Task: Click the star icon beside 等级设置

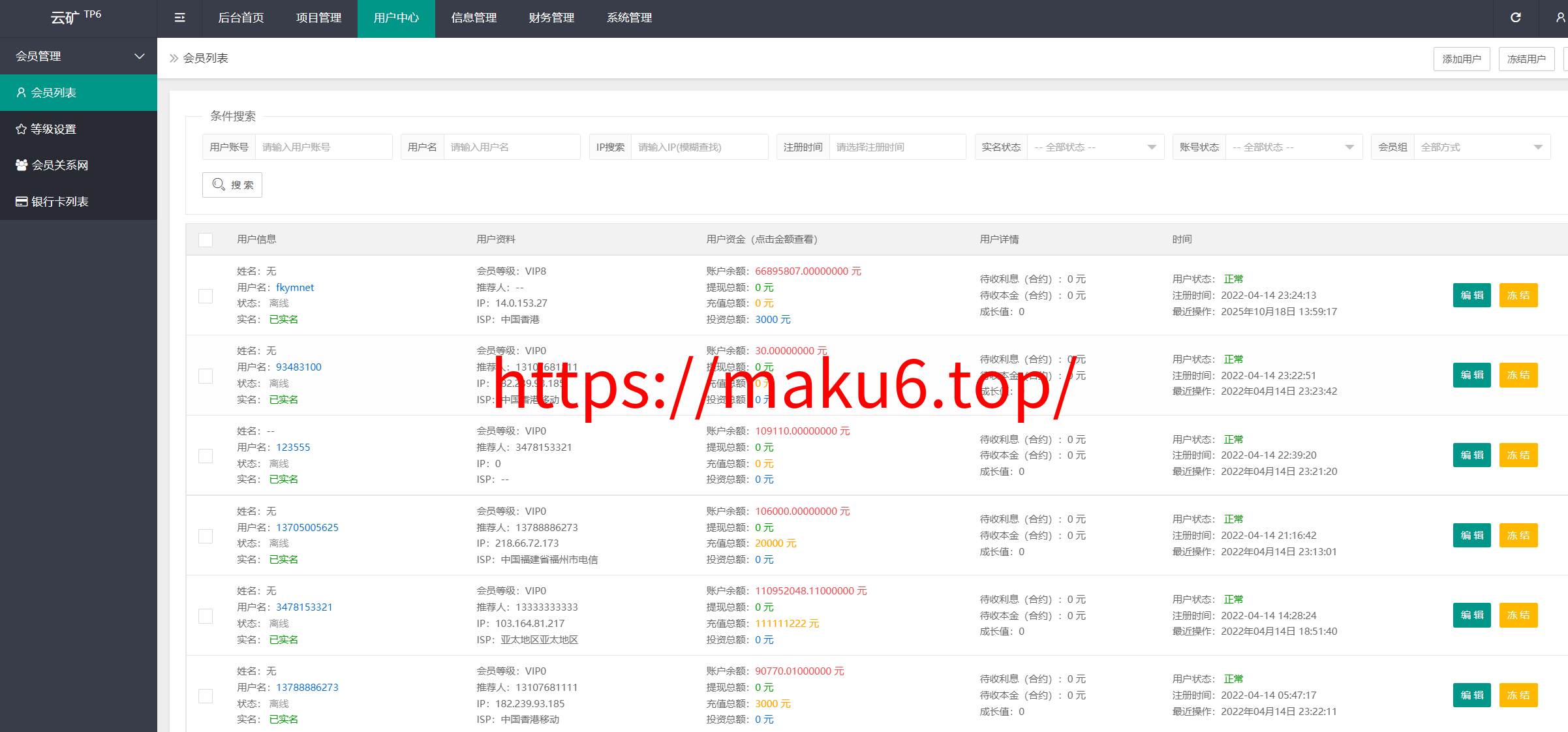Action: click(x=22, y=129)
